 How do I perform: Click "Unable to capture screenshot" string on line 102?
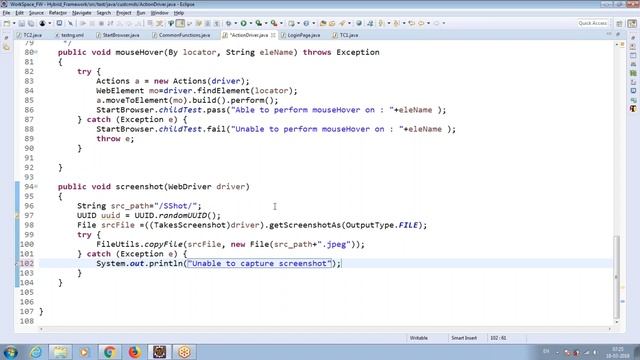[x=260, y=264]
